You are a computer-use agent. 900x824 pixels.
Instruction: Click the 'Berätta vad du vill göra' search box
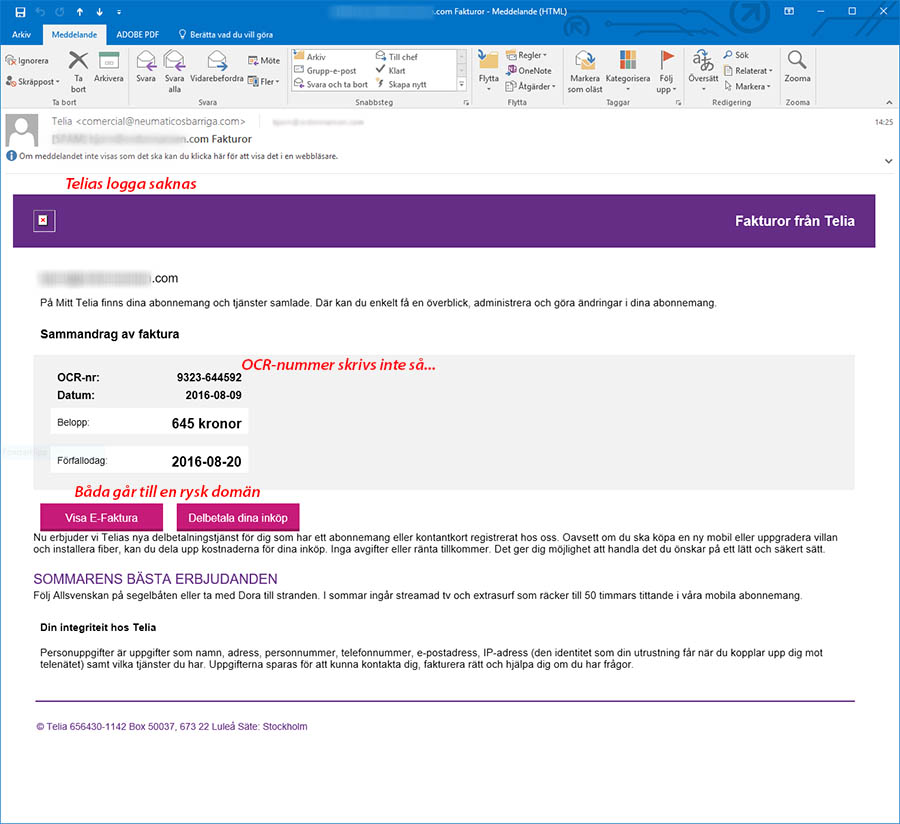coord(226,34)
